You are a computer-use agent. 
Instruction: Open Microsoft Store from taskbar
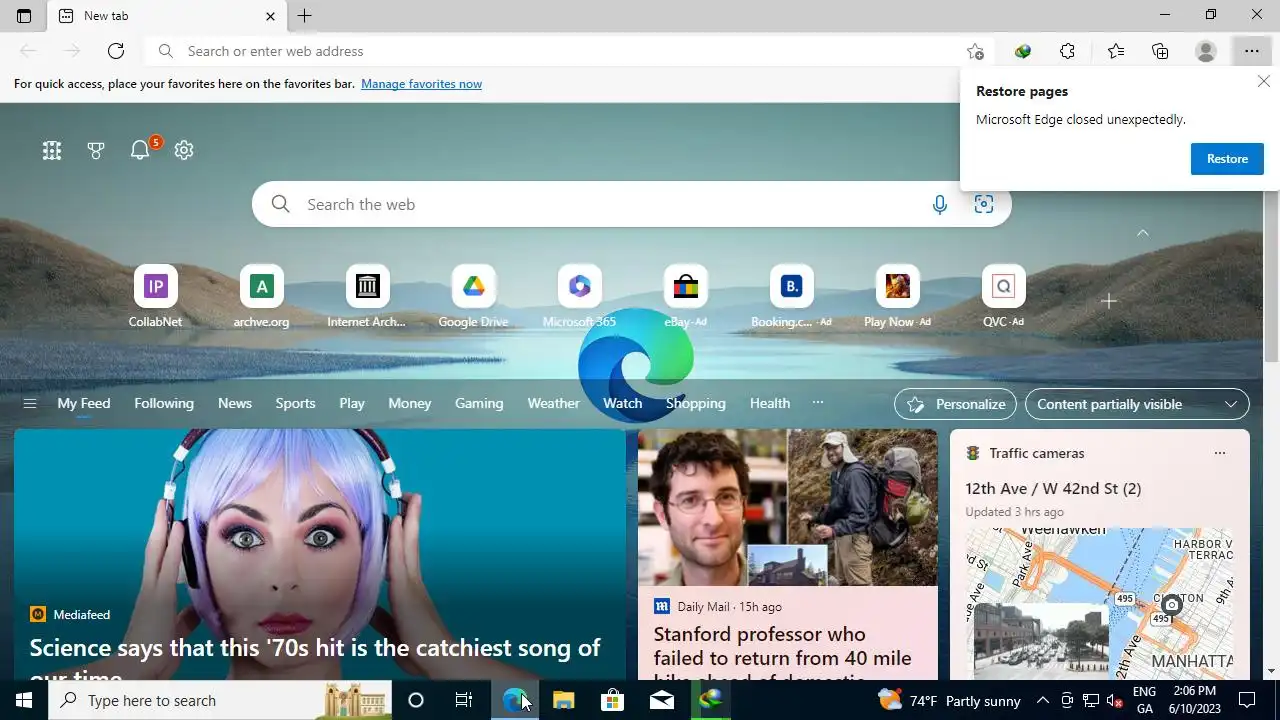click(612, 700)
